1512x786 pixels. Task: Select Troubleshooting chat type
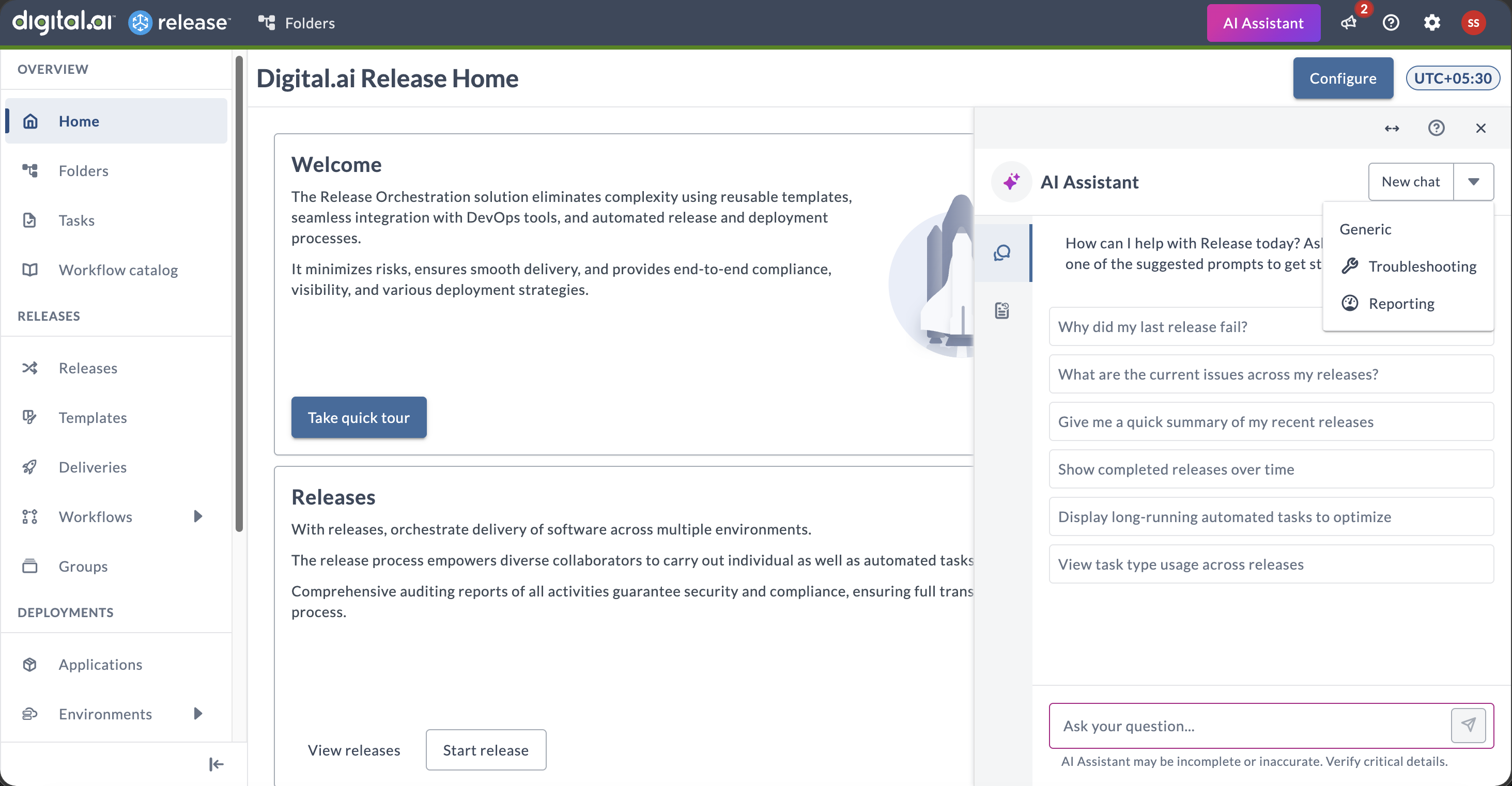[x=1408, y=266]
